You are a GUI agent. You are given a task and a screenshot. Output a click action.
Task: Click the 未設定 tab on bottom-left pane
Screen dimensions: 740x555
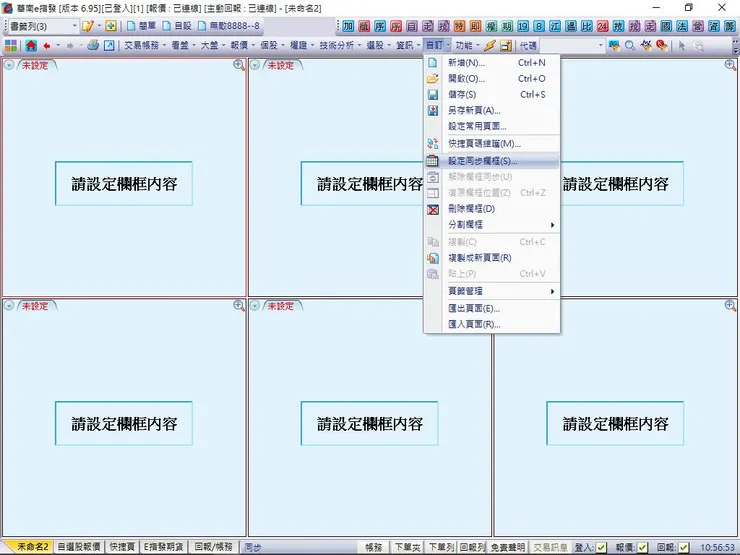(x=35, y=306)
